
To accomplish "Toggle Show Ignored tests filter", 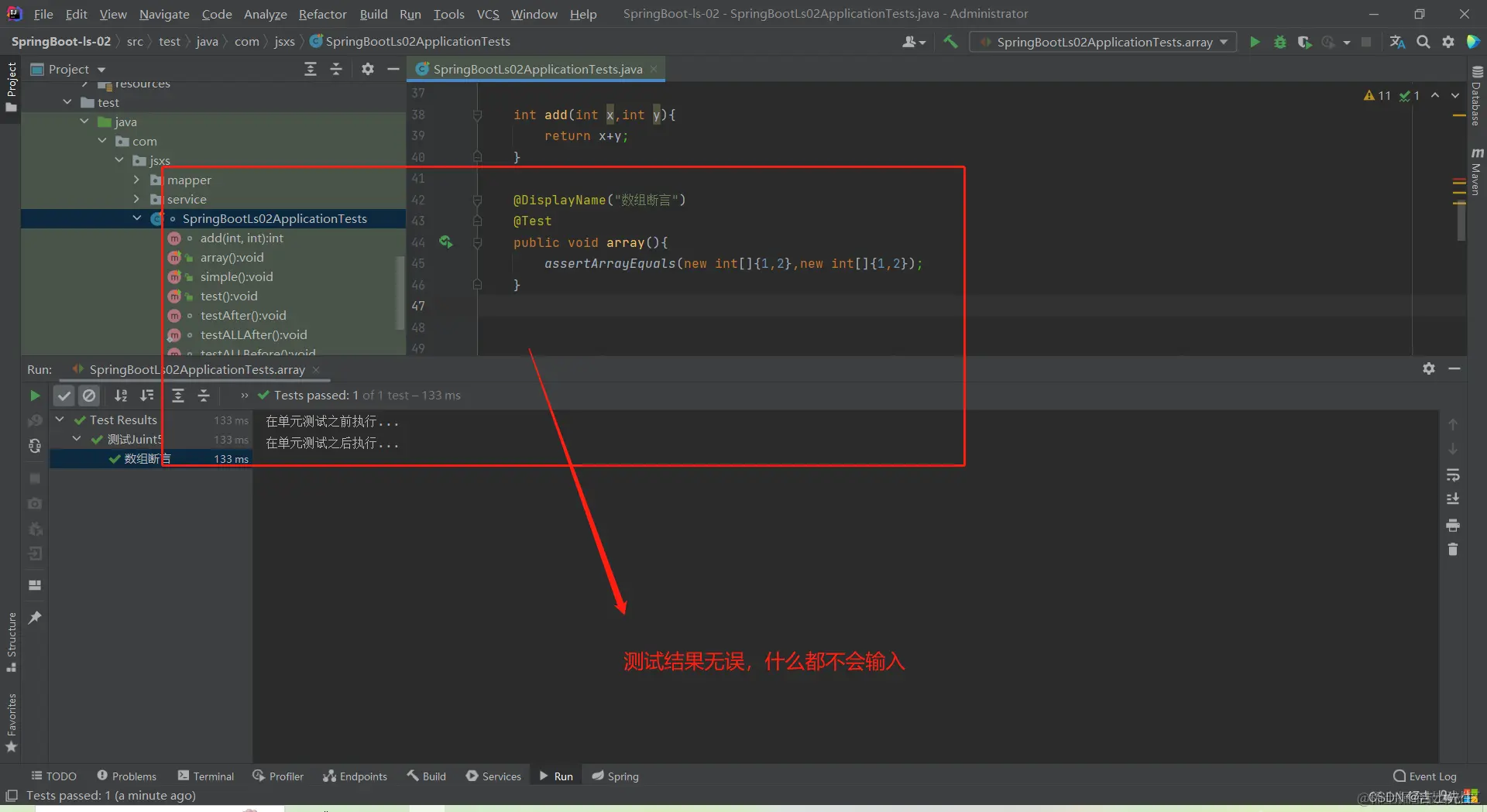I will coord(90,396).
